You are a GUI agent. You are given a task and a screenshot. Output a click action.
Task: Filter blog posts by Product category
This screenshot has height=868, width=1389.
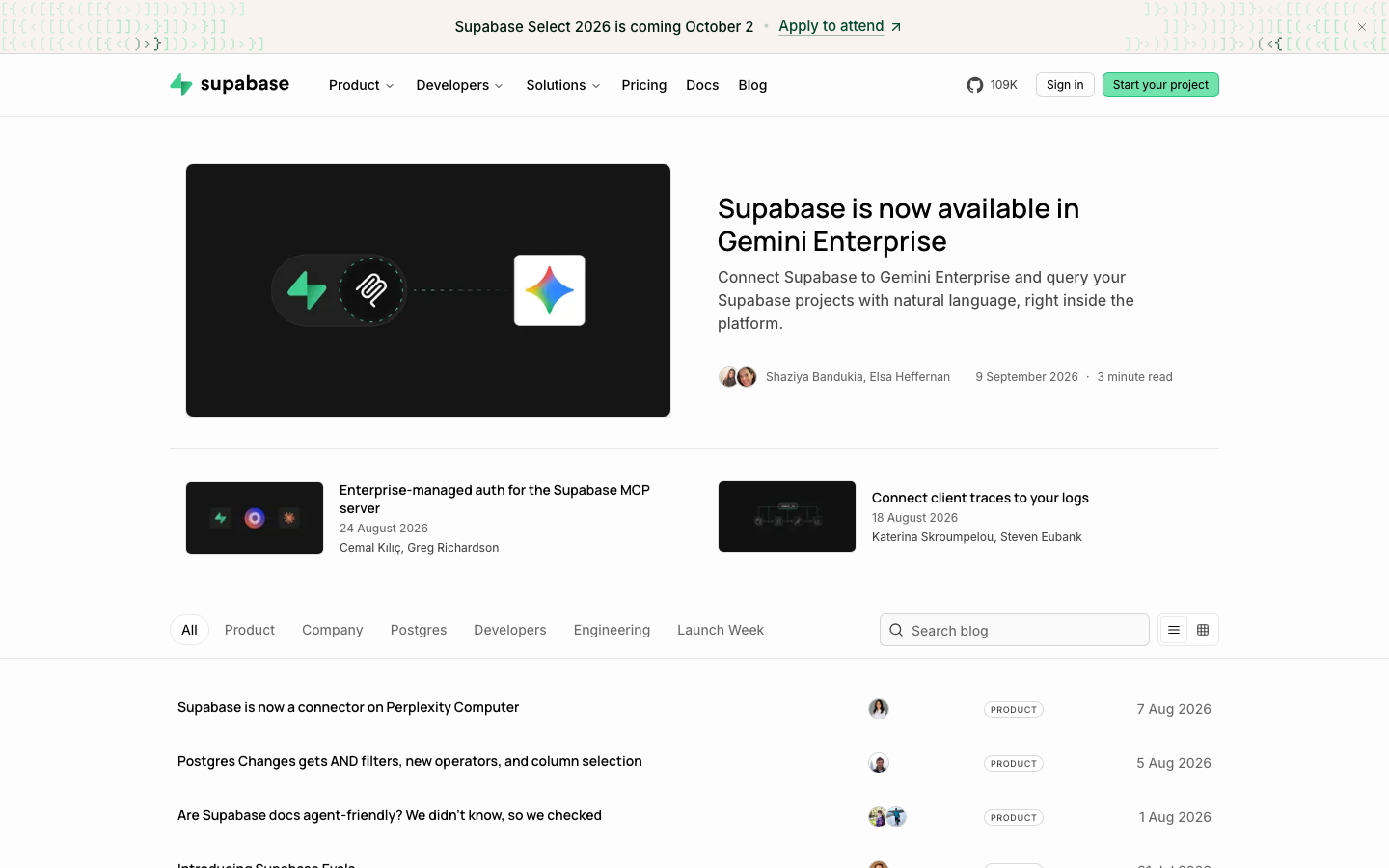(250, 630)
